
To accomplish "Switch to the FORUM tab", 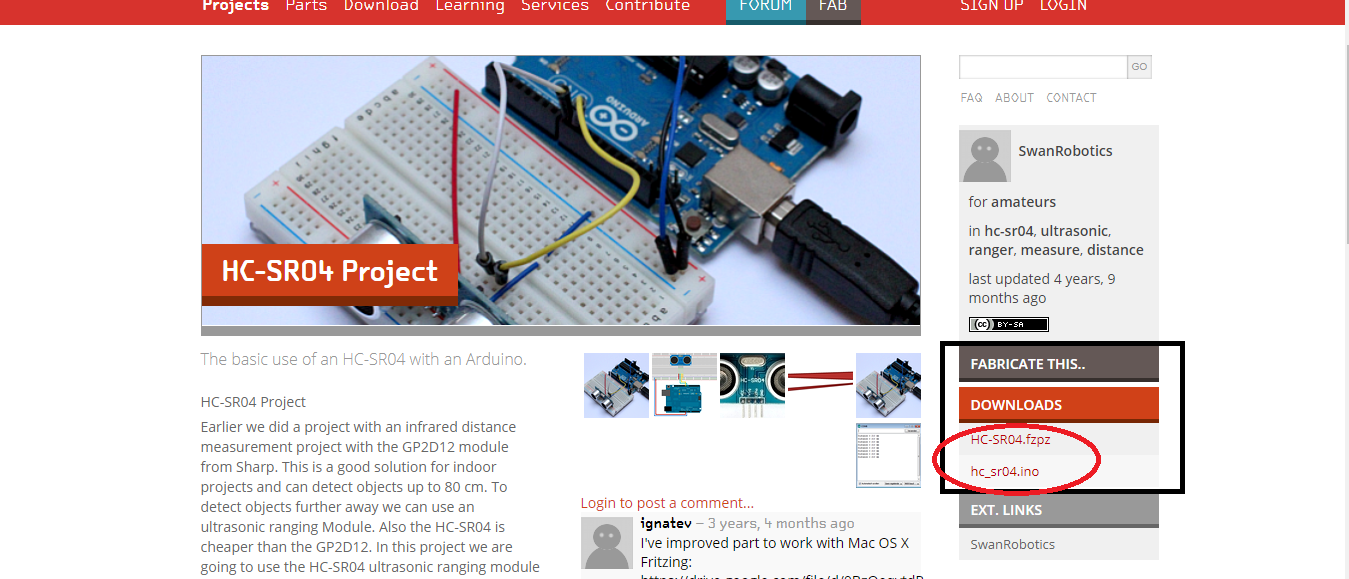I will click(x=765, y=6).
